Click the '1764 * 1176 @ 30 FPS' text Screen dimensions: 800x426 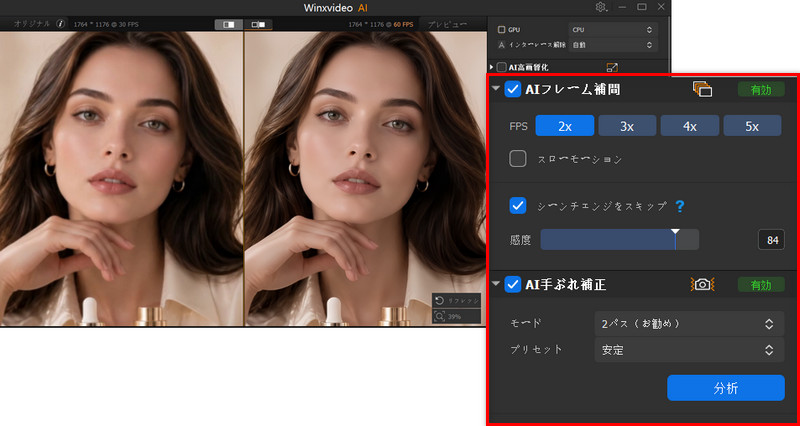pos(106,24)
